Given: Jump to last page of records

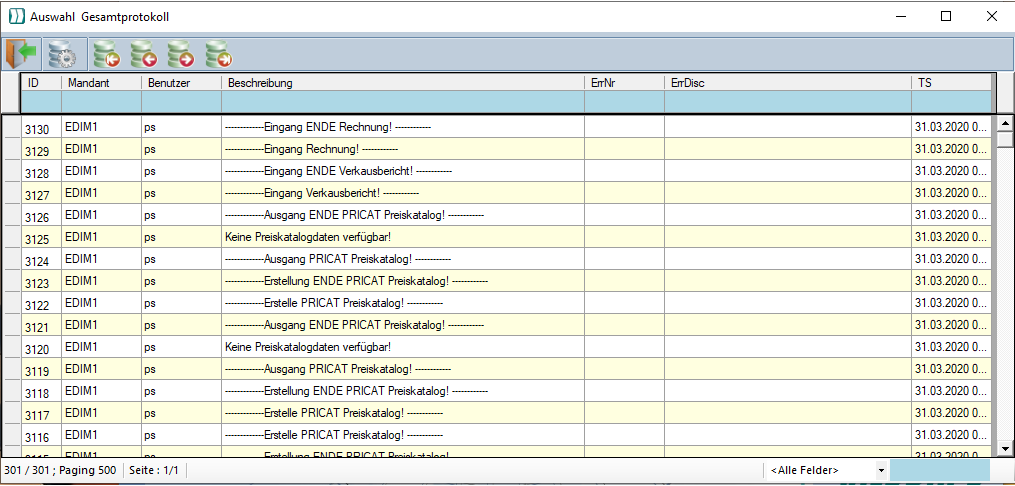Looking at the screenshot, I should (x=217, y=54).
